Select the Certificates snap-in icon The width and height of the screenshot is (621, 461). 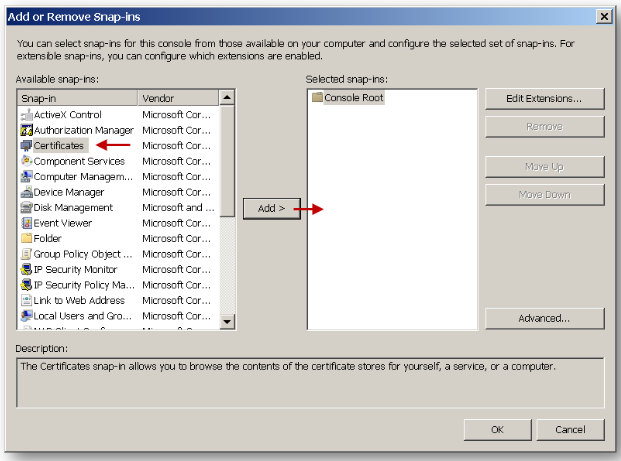click(27, 146)
